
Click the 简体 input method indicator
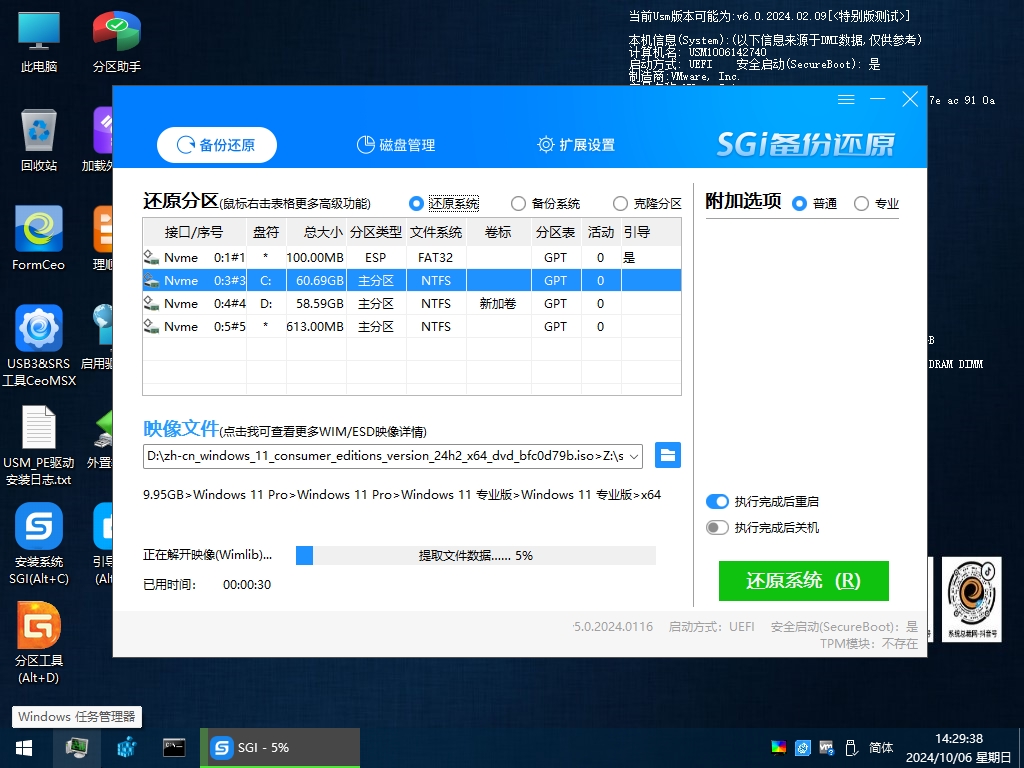click(x=881, y=748)
